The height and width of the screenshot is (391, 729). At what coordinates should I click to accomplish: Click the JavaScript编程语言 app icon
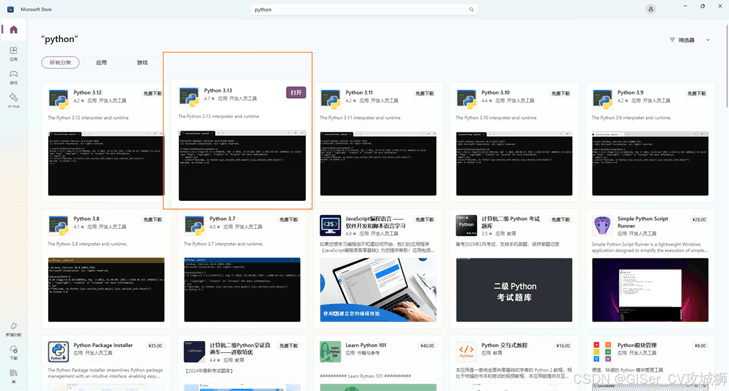[x=330, y=225]
